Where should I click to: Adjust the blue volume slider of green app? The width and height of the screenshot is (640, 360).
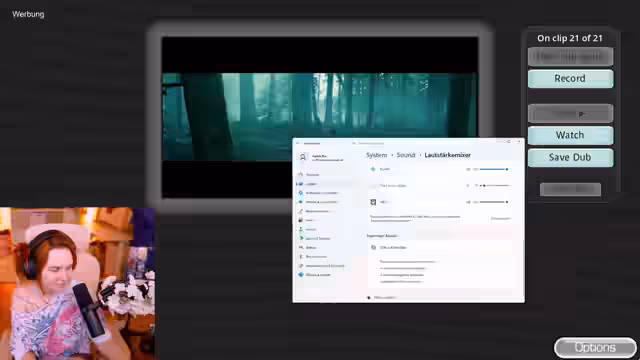click(x=494, y=169)
